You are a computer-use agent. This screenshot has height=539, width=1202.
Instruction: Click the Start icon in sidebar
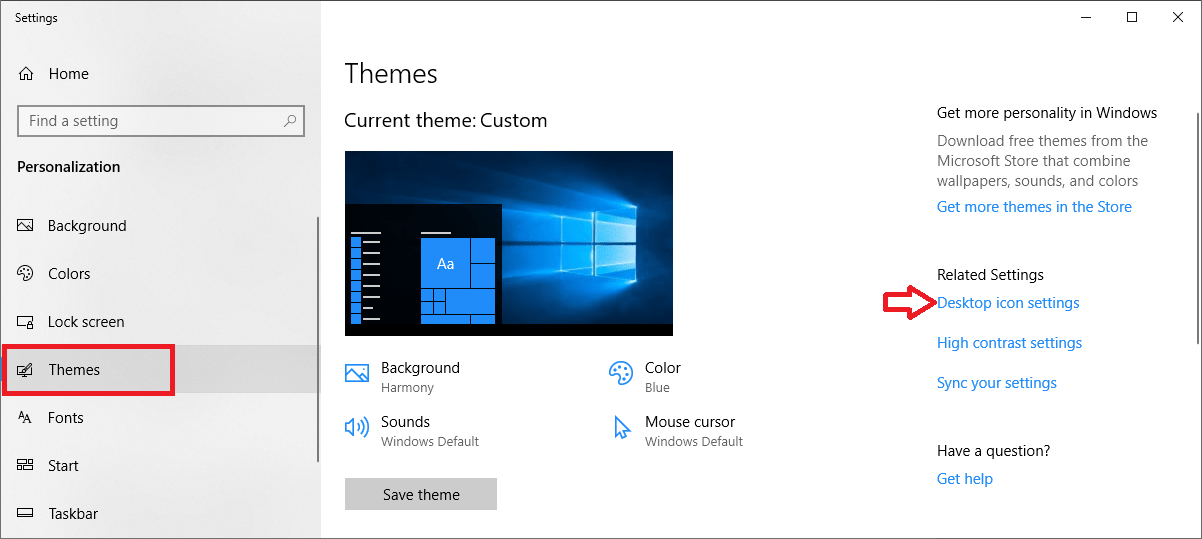(26, 466)
